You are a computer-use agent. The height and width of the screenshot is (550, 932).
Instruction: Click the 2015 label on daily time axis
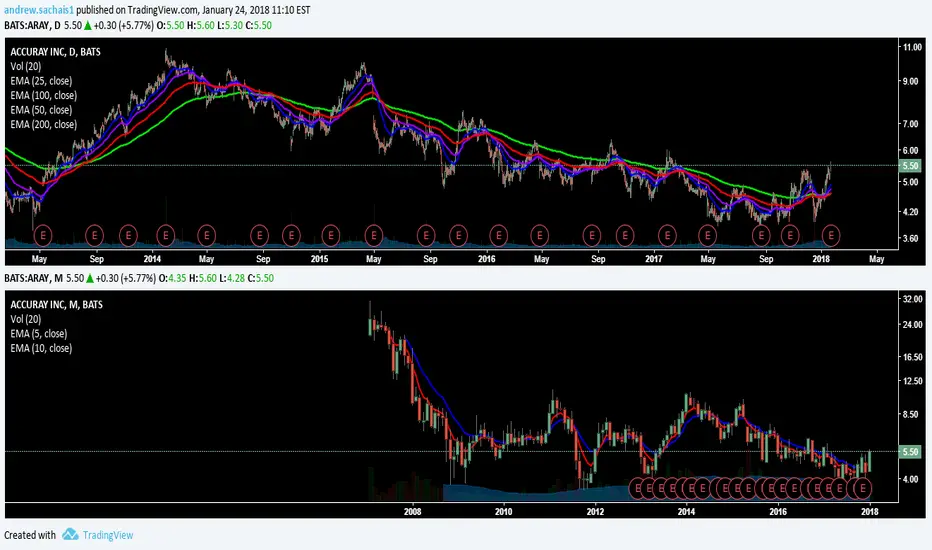coord(319,259)
